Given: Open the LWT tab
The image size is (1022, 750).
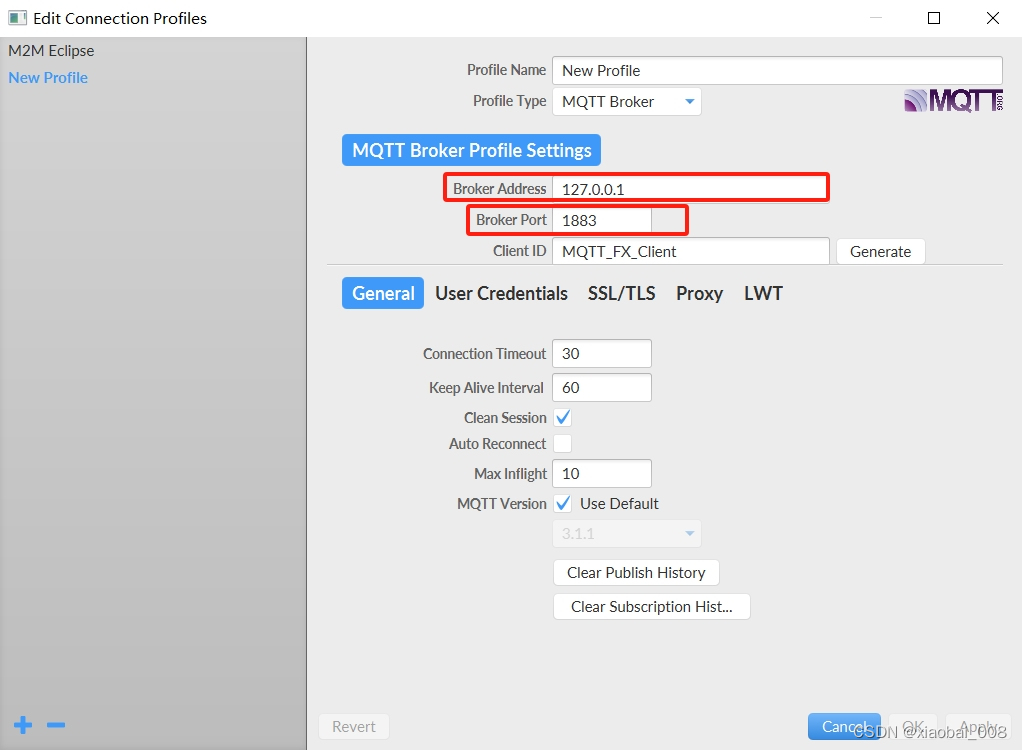Looking at the screenshot, I should click(762, 293).
